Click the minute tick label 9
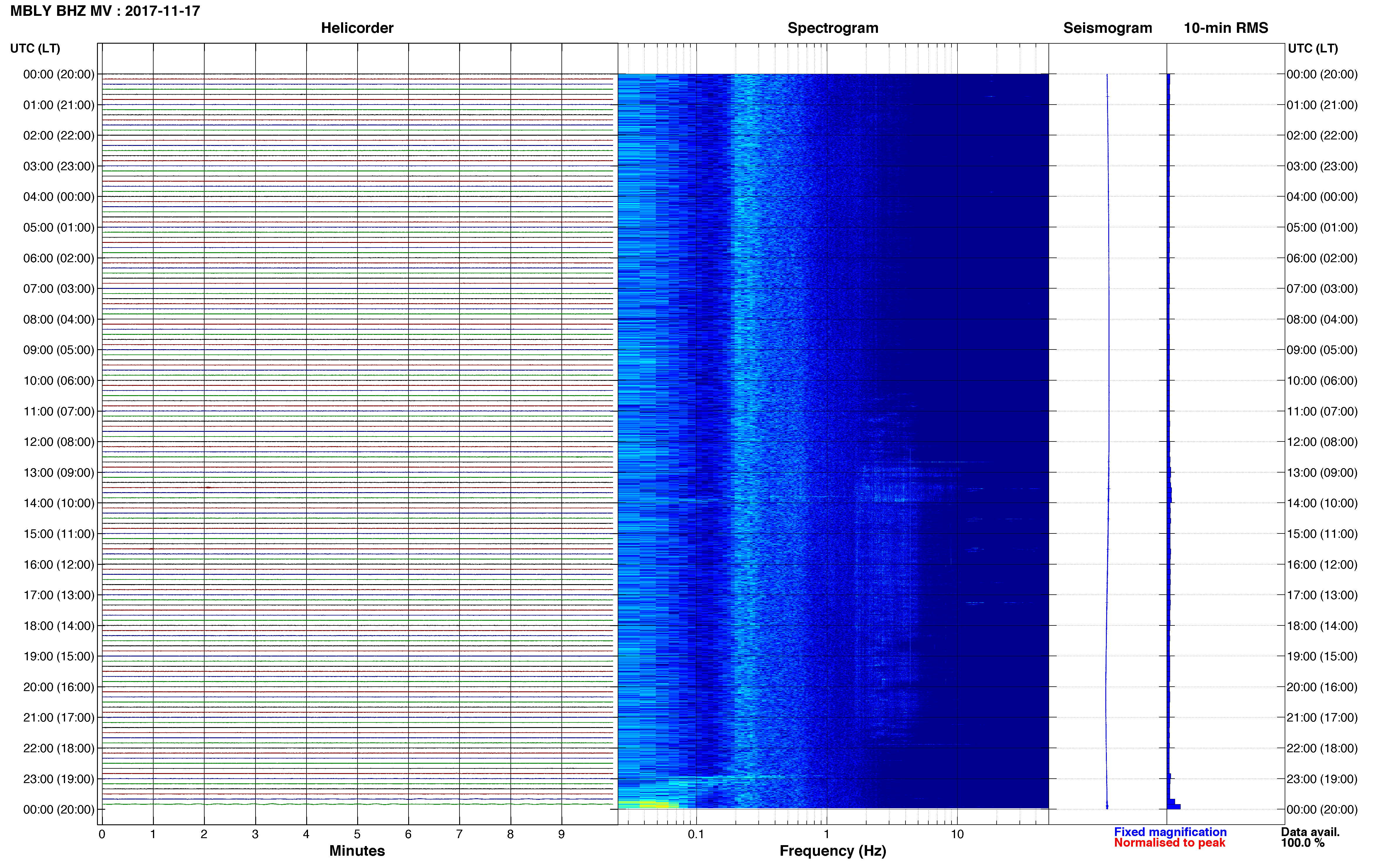The height and width of the screenshot is (868, 1389). (561, 834)
